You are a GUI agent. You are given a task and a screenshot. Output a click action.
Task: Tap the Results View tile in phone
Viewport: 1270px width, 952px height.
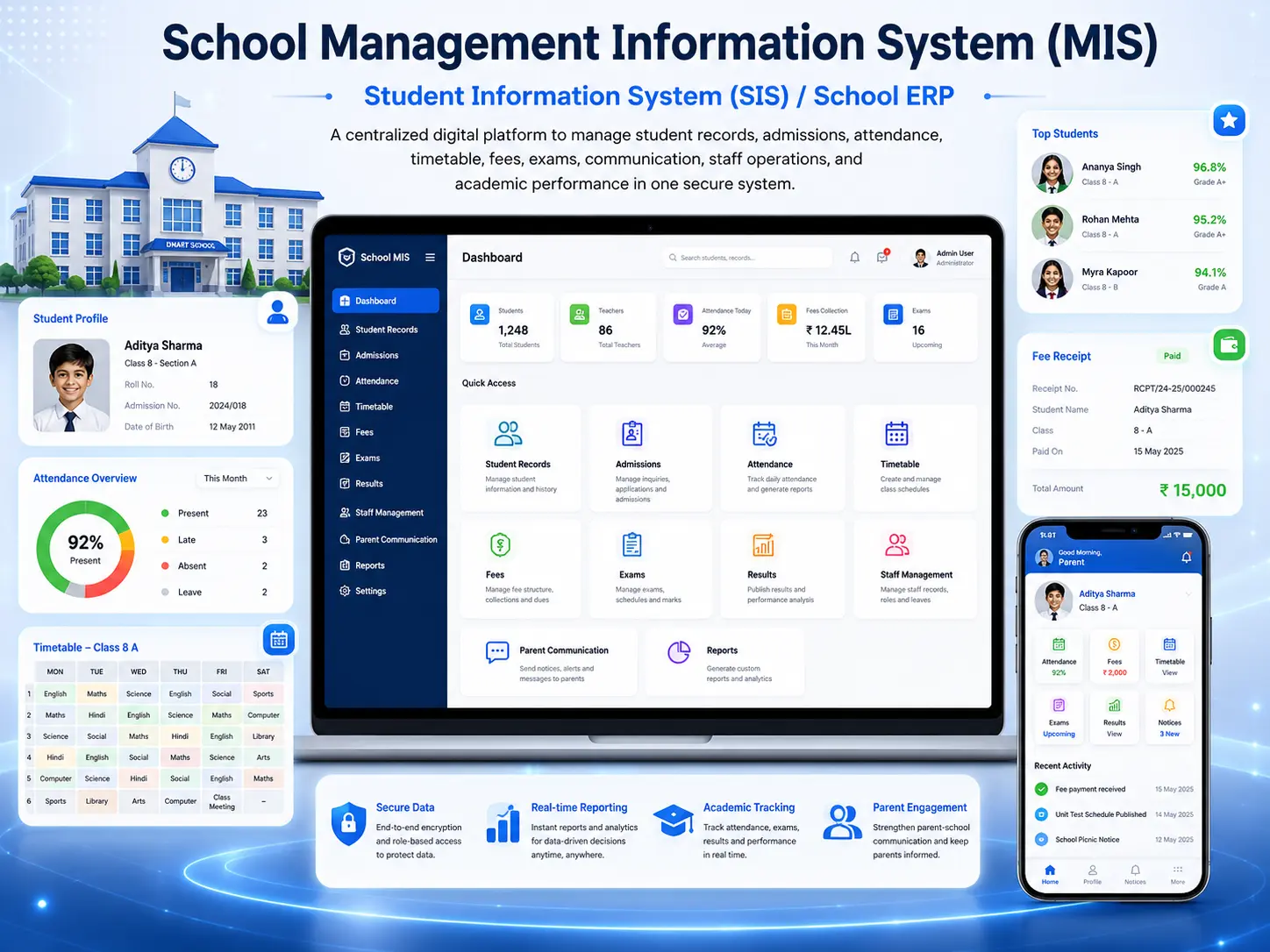(1114, 717)
